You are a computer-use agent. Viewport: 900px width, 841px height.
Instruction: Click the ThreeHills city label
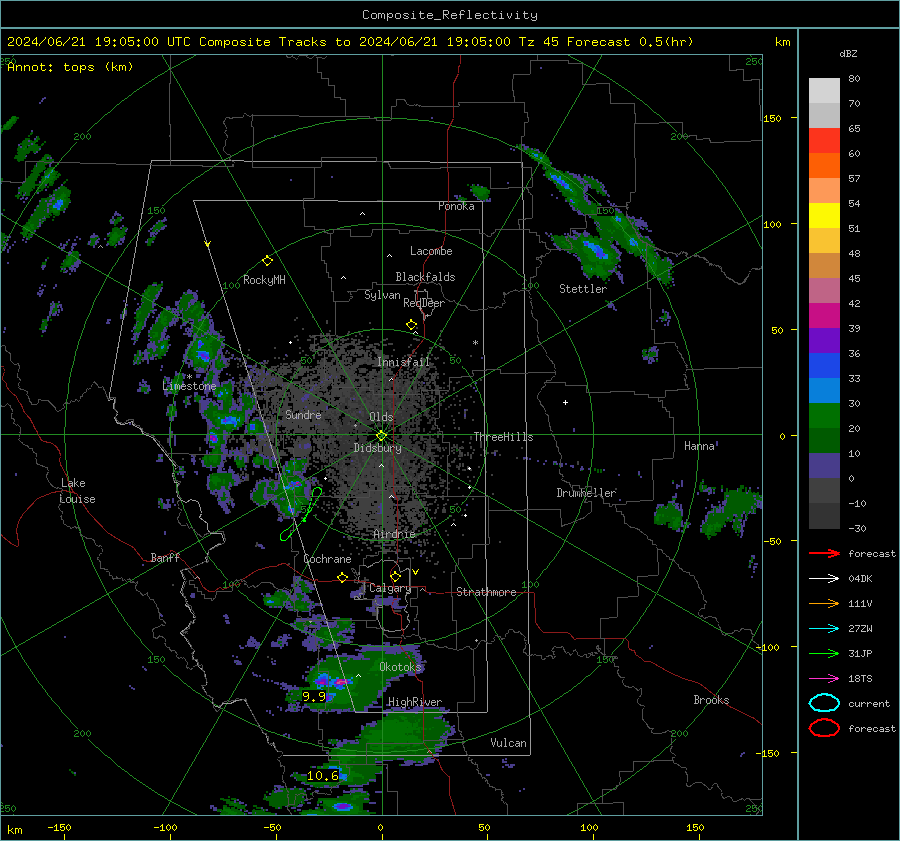click(503, 437)
